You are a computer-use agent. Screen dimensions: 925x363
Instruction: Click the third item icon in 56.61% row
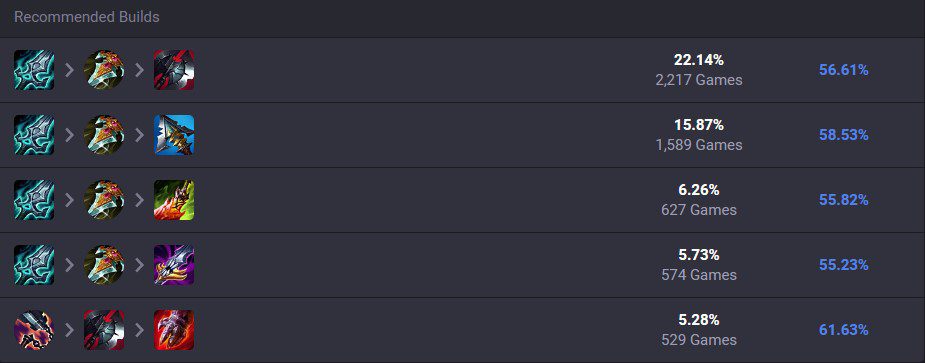pyautogui.click(x=174, y=70)
